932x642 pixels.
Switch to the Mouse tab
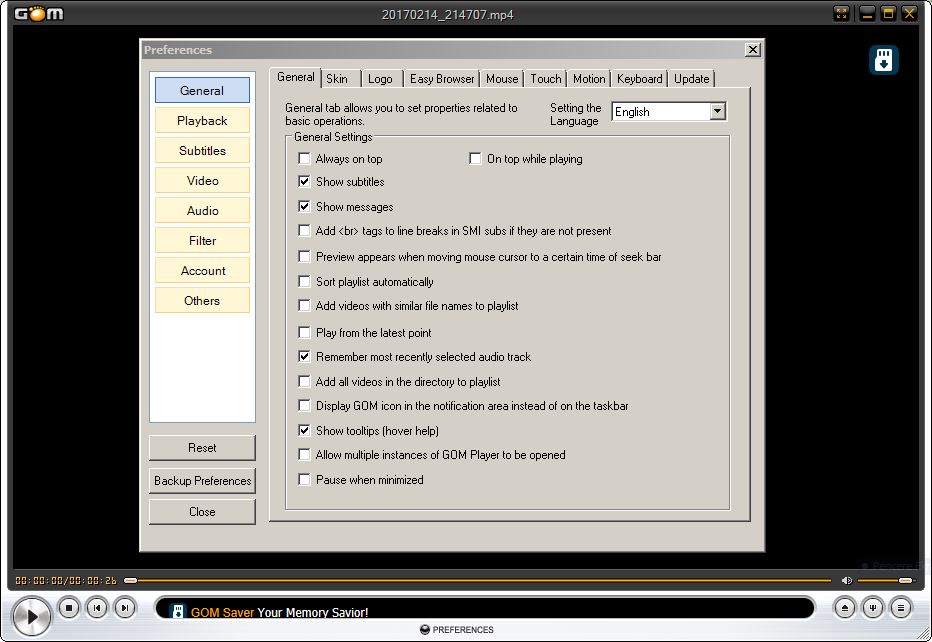[502, 78]
